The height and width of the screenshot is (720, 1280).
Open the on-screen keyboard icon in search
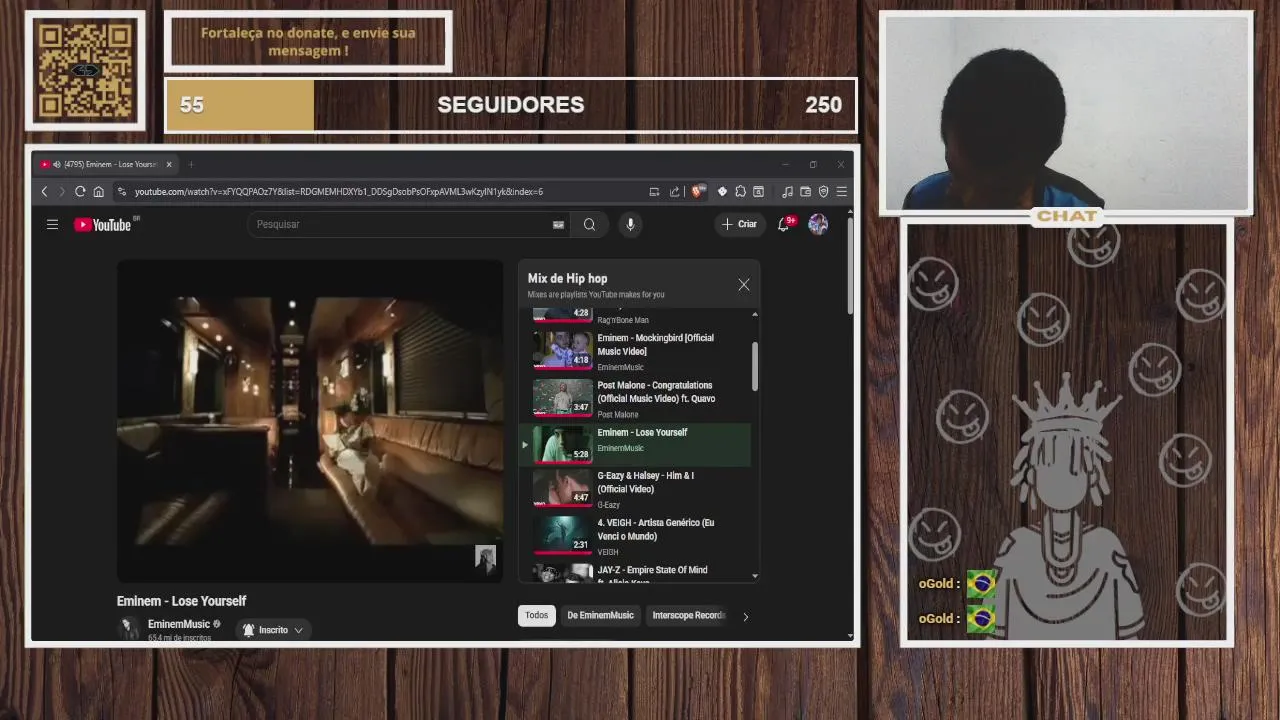[x=558, y=225]
